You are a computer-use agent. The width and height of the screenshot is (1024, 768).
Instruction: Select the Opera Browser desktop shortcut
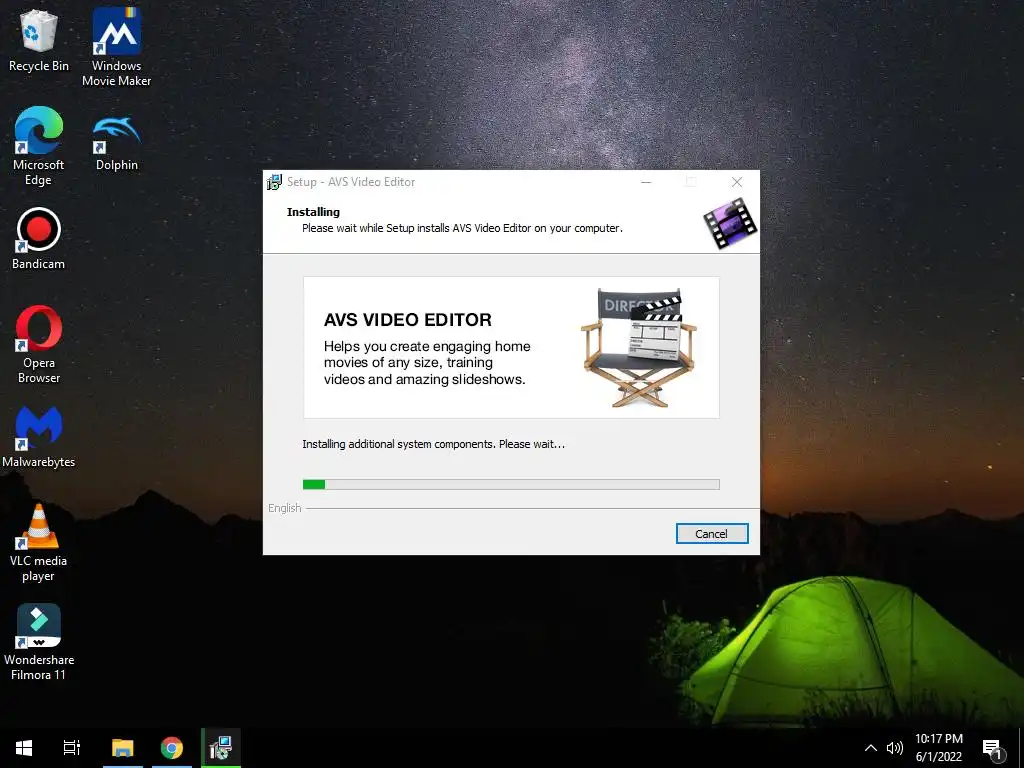click(x=39, y=345)
